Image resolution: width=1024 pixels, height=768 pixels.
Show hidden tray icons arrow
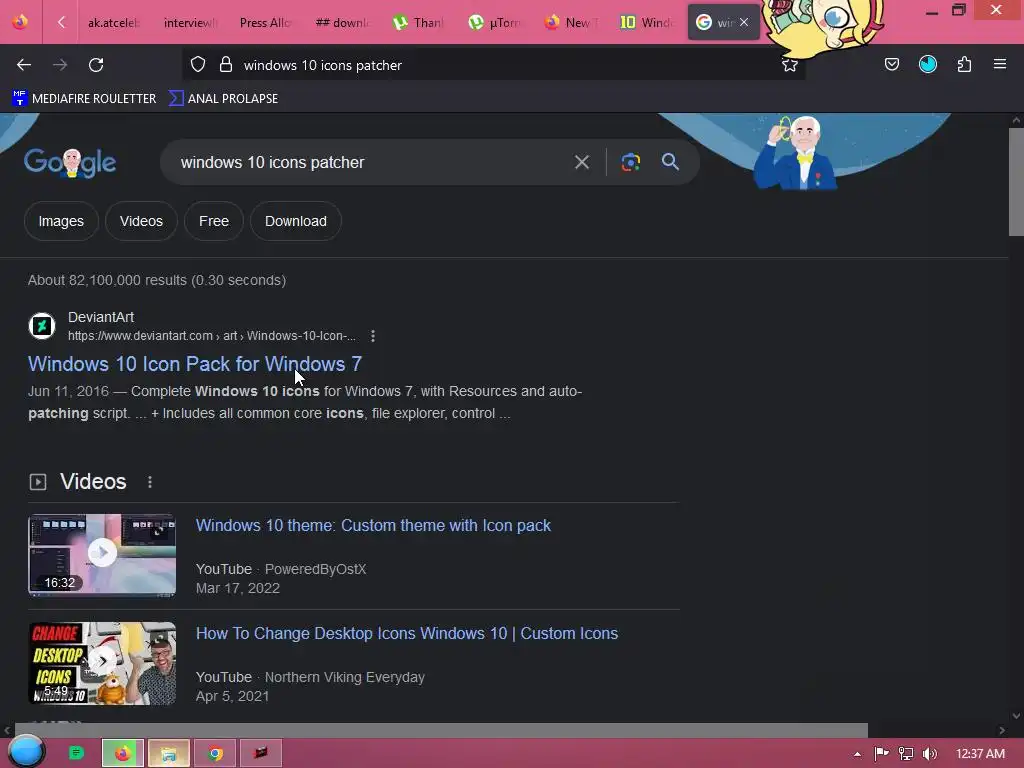[857, 754]
